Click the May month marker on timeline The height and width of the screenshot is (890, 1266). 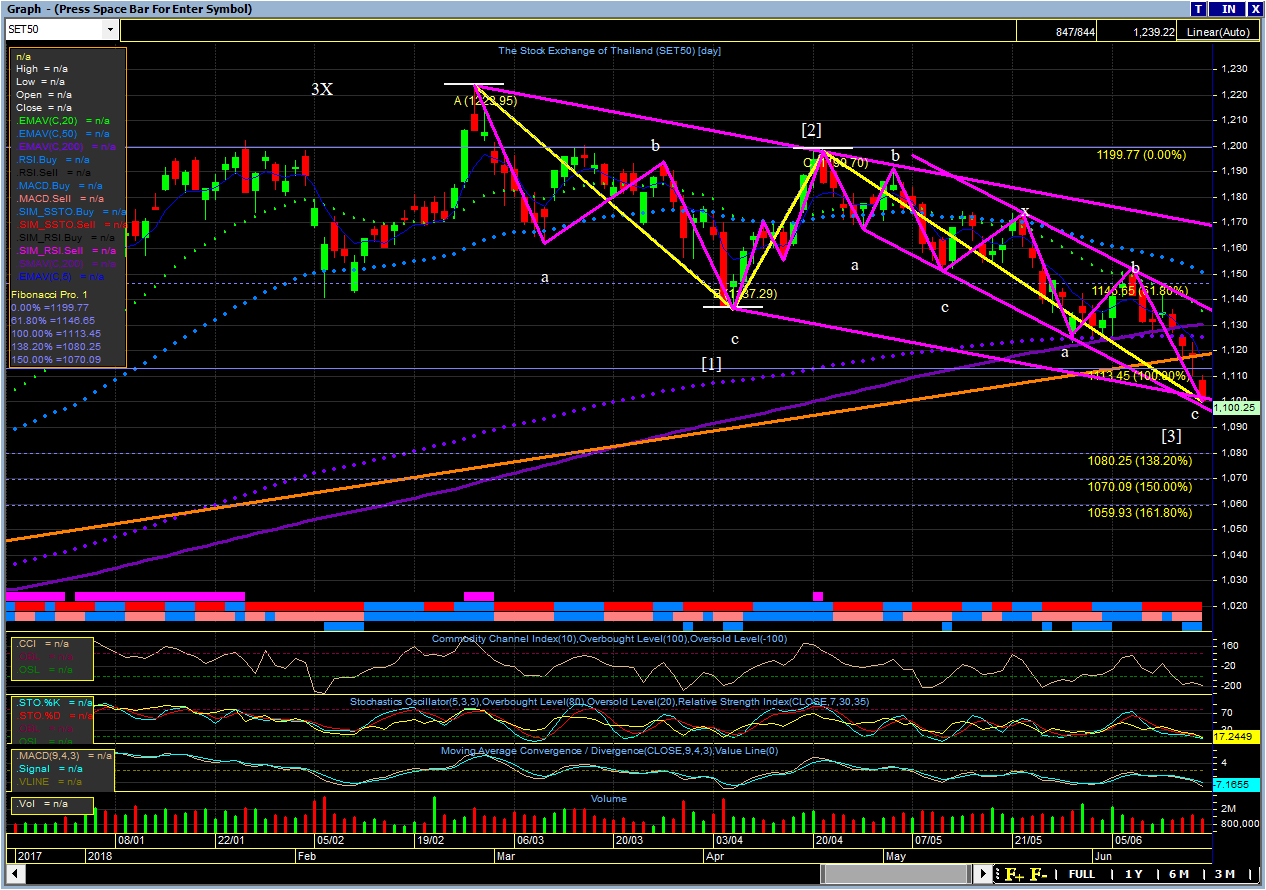(894, 857)
